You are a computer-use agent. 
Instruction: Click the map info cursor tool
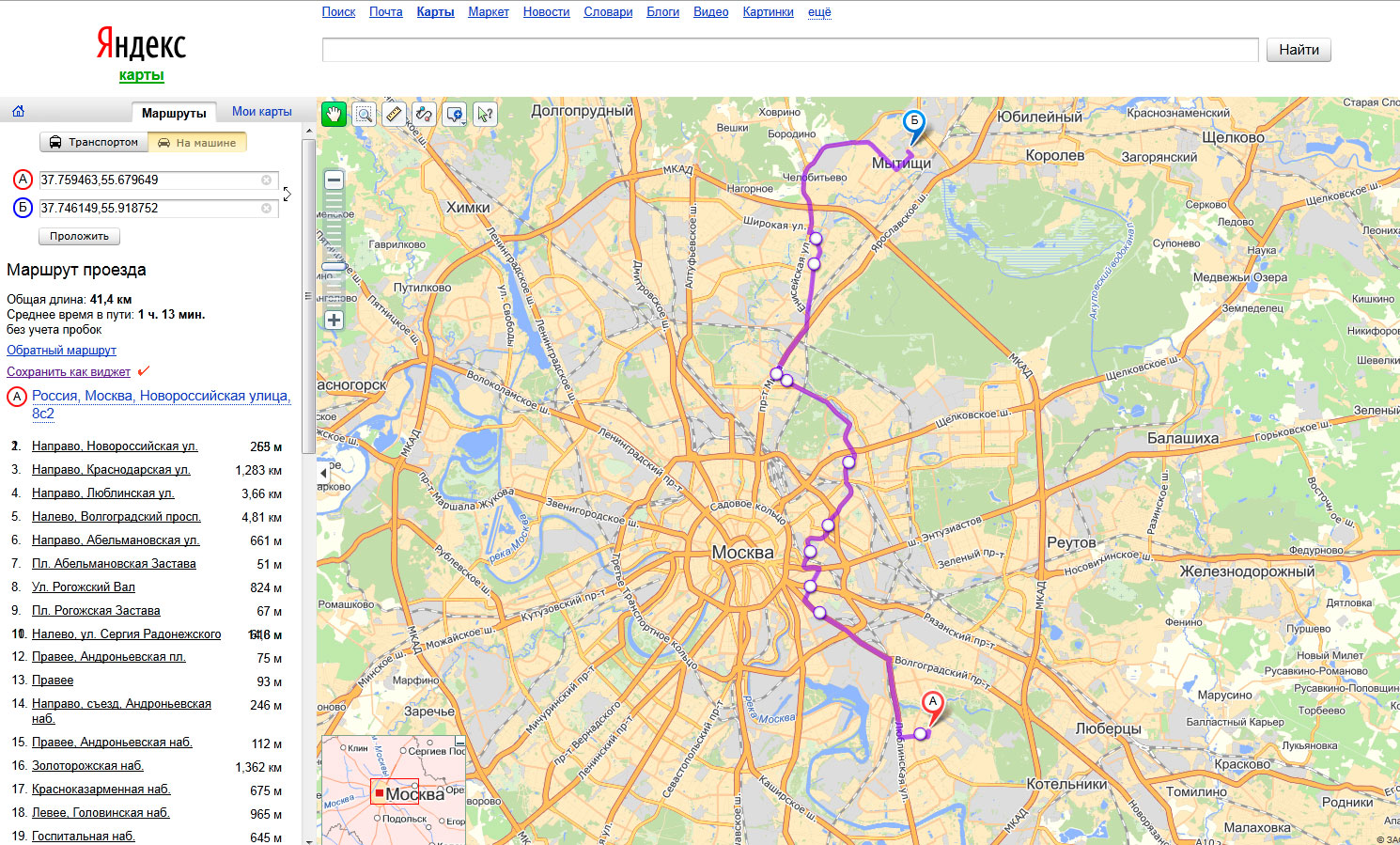coord(485,114)
